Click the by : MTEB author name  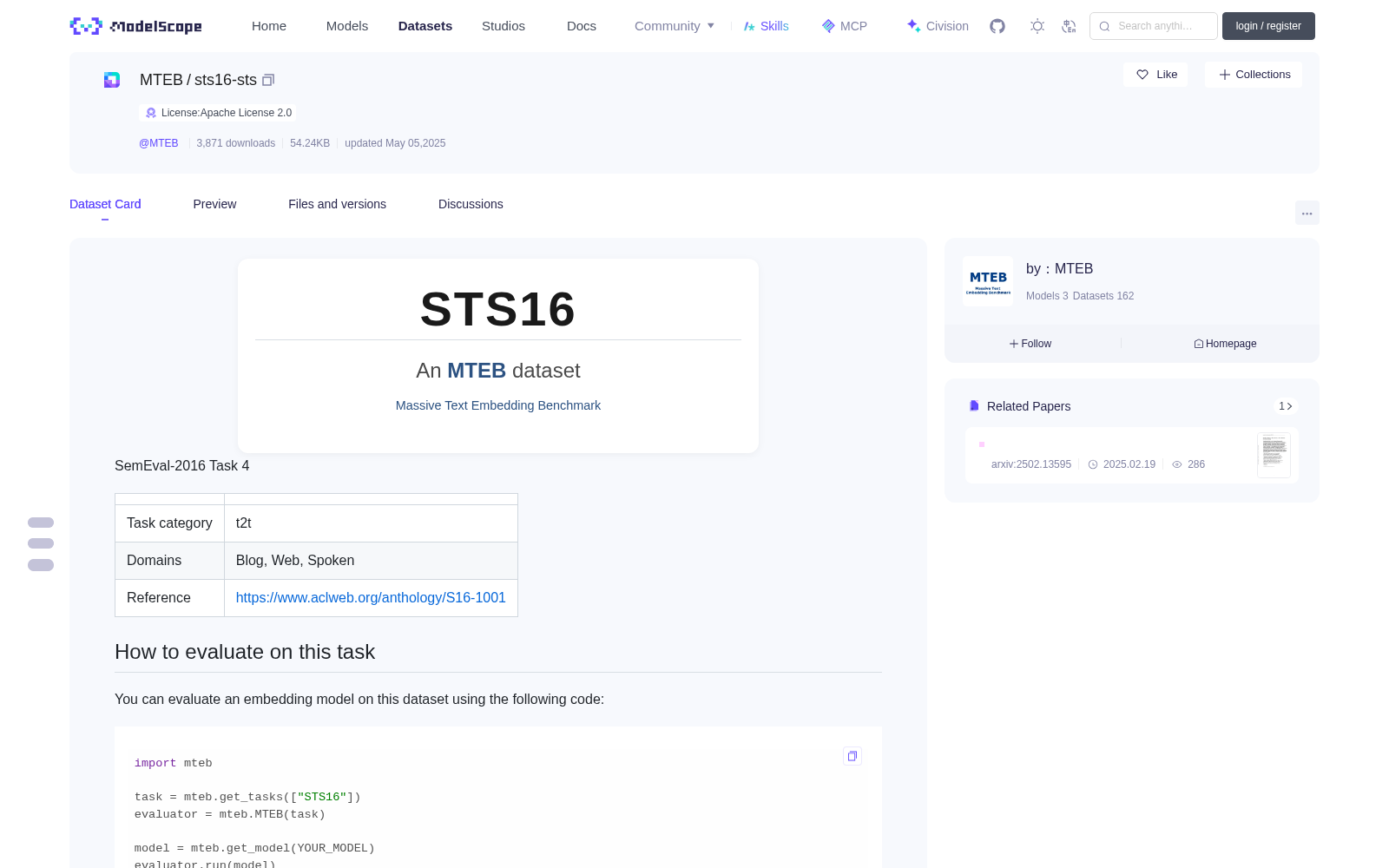[x=1059, y=269]
